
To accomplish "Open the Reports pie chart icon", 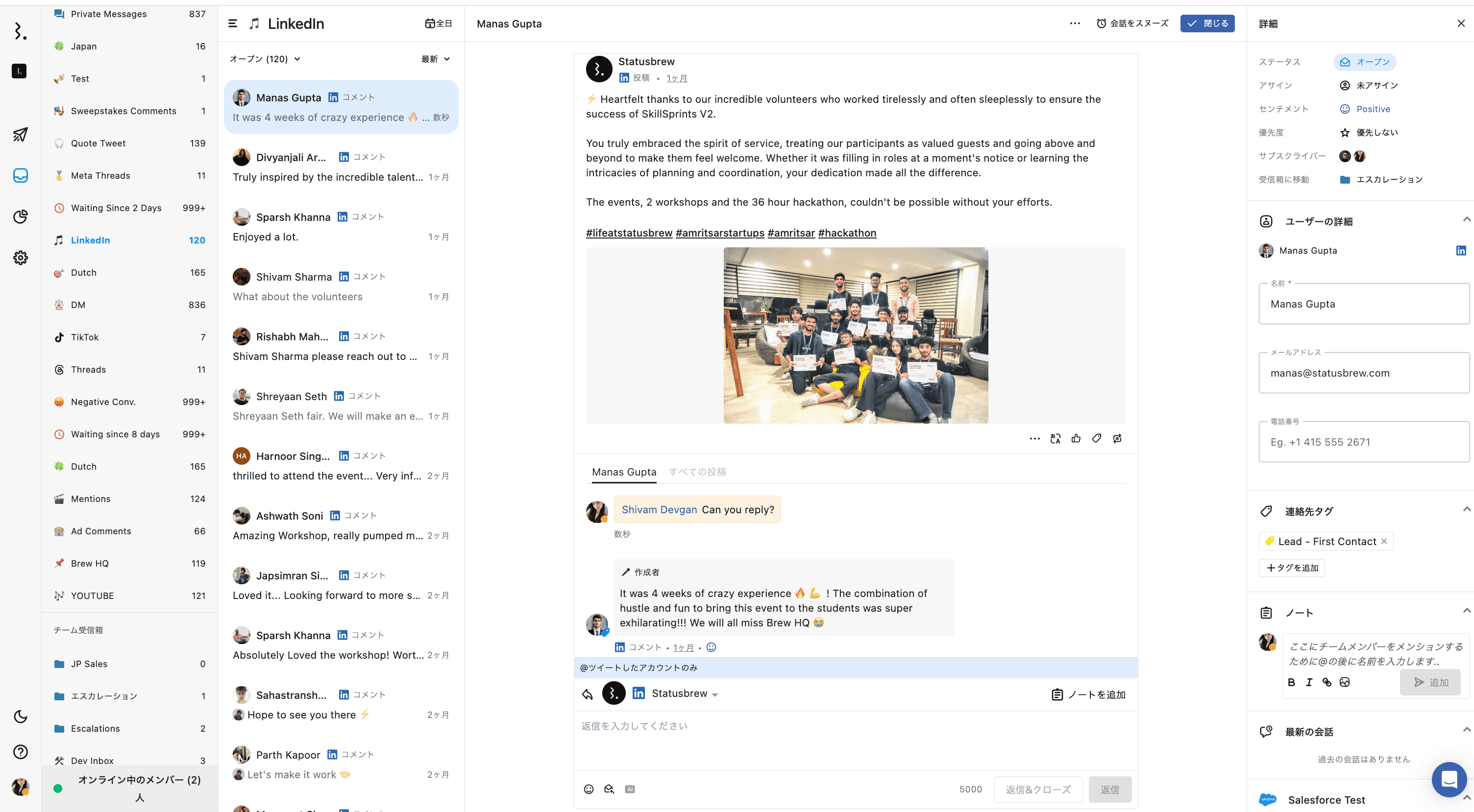I will [x=20, y=216].
